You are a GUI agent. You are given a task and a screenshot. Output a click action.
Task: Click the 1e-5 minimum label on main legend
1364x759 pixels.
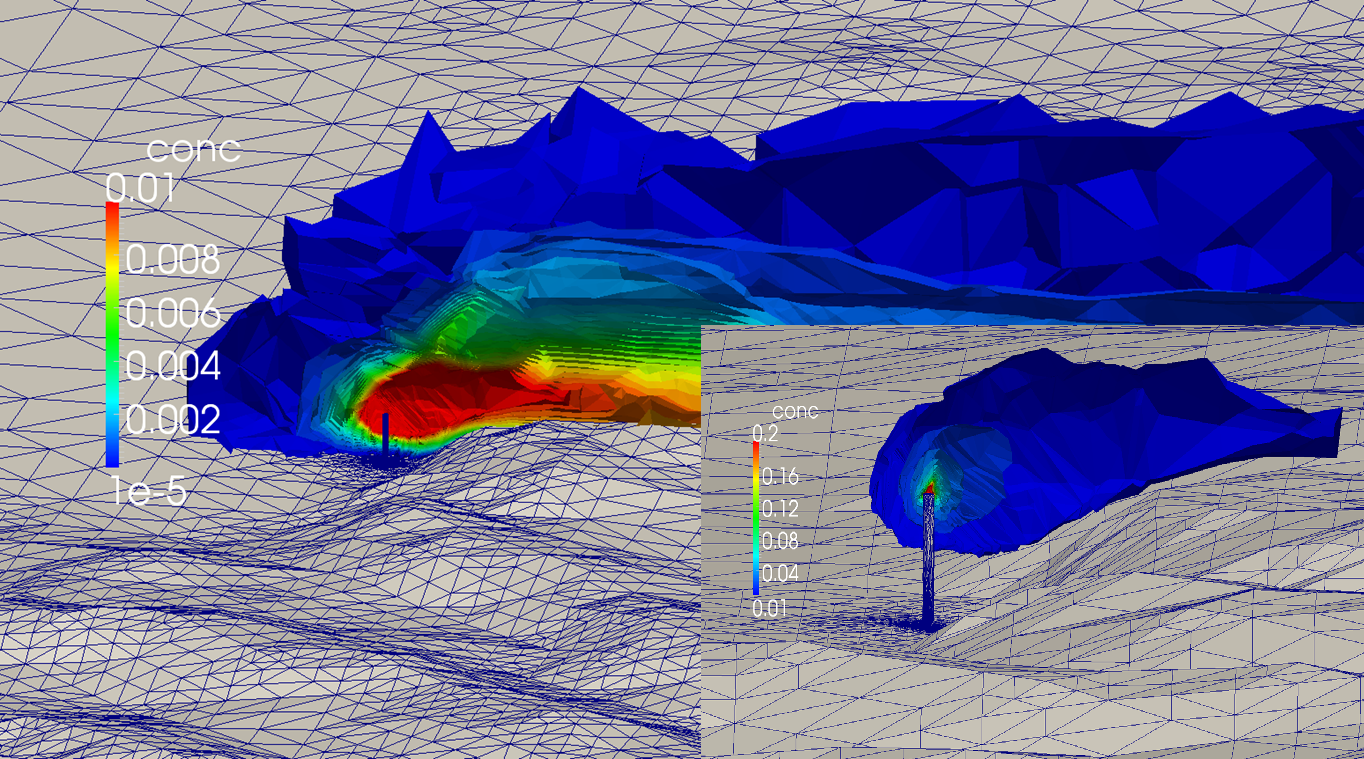(147, 491)
